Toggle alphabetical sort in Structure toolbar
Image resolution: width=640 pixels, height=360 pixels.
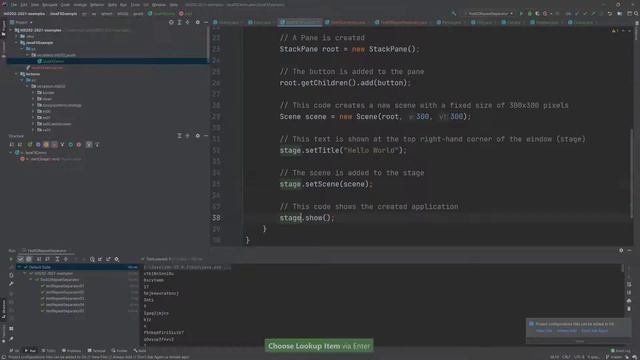(20, 144)
